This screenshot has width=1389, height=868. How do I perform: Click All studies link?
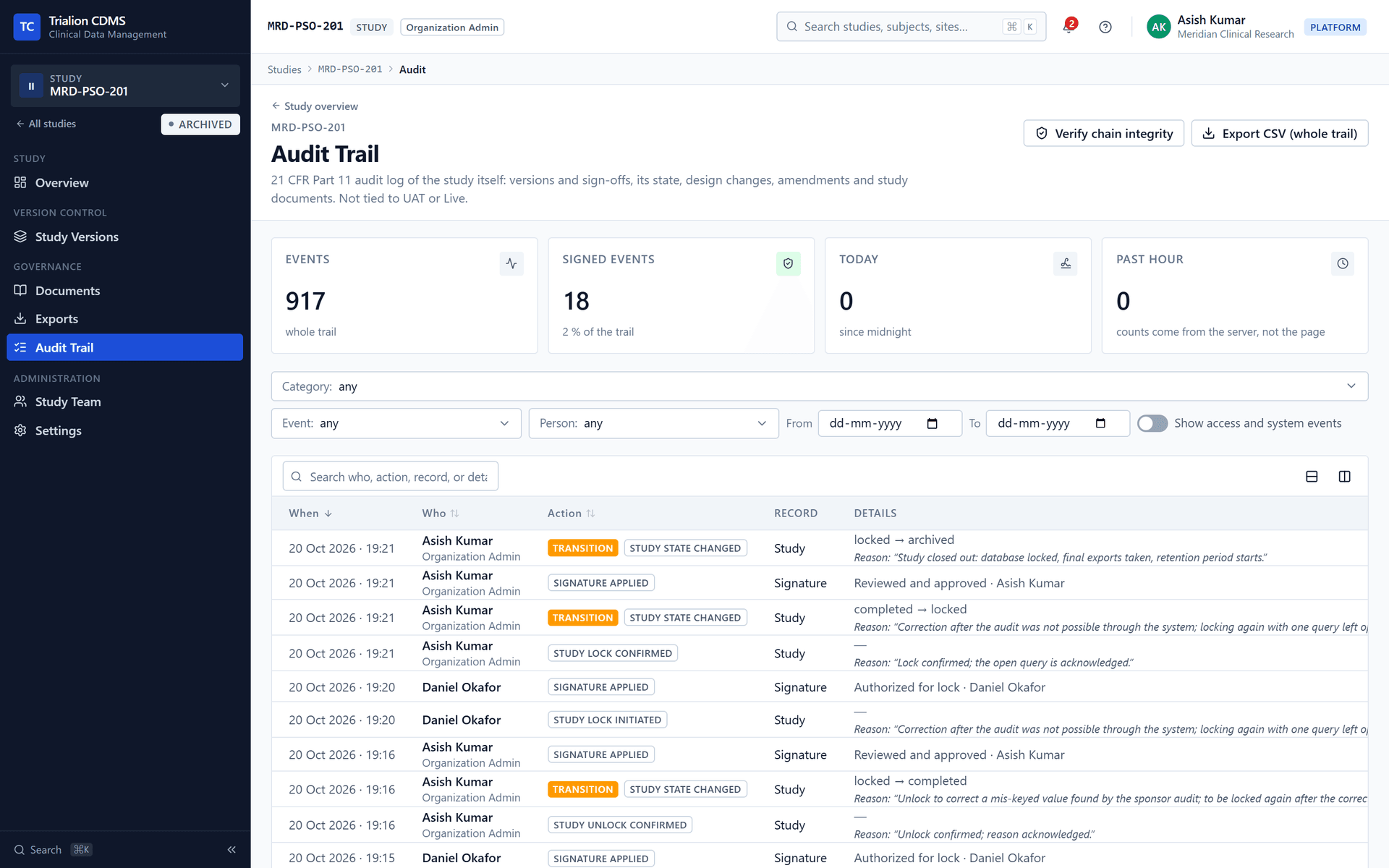pyautogui.click(x=46, y=124)
